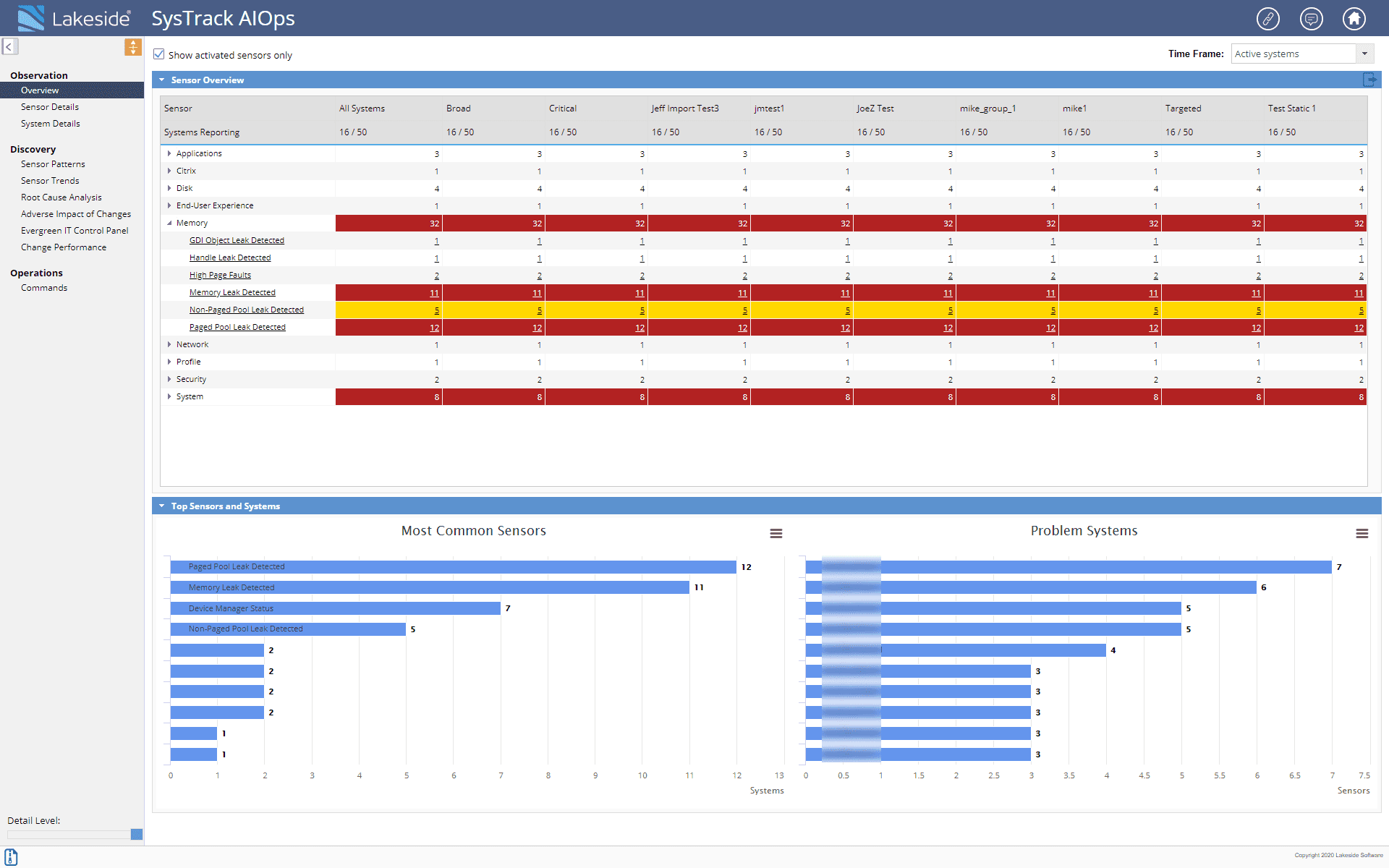
Task: Open Evergreen IT Control Panel
Action: (75, 231)
